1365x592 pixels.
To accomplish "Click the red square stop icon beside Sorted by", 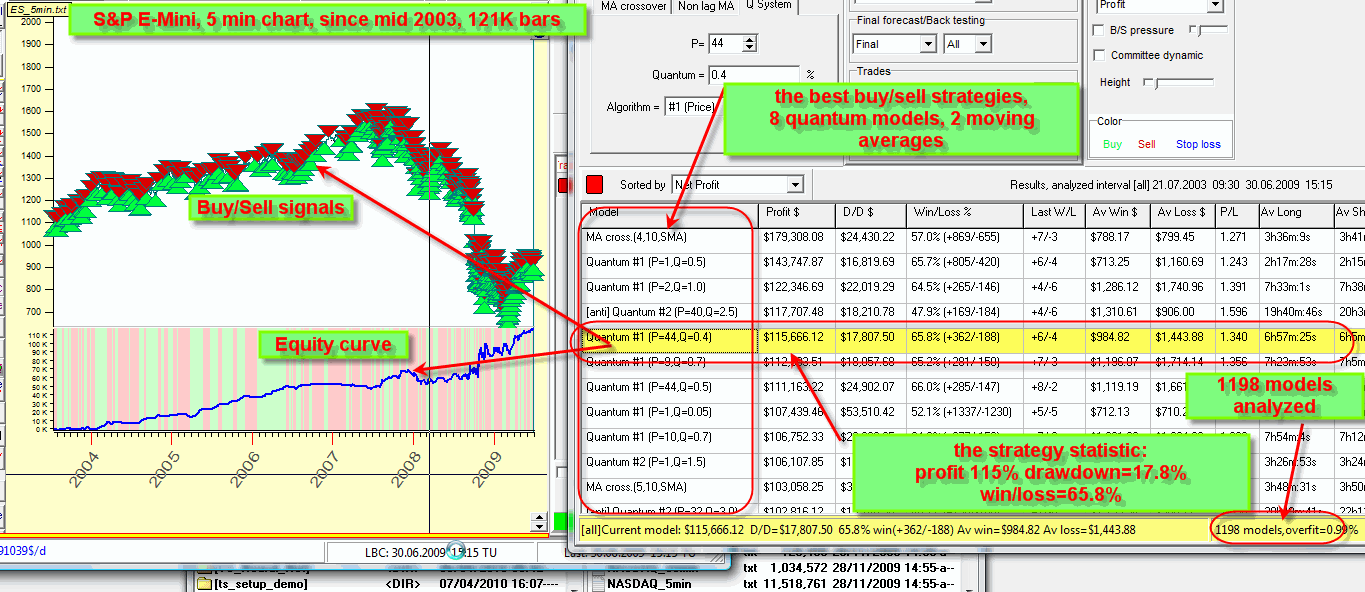I will point(594,185).
